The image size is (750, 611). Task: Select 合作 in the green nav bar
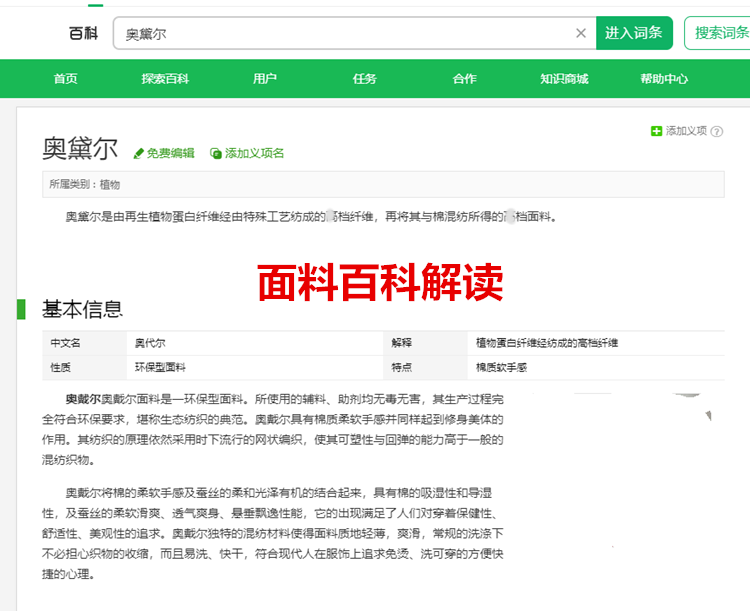tap(465, 79)
